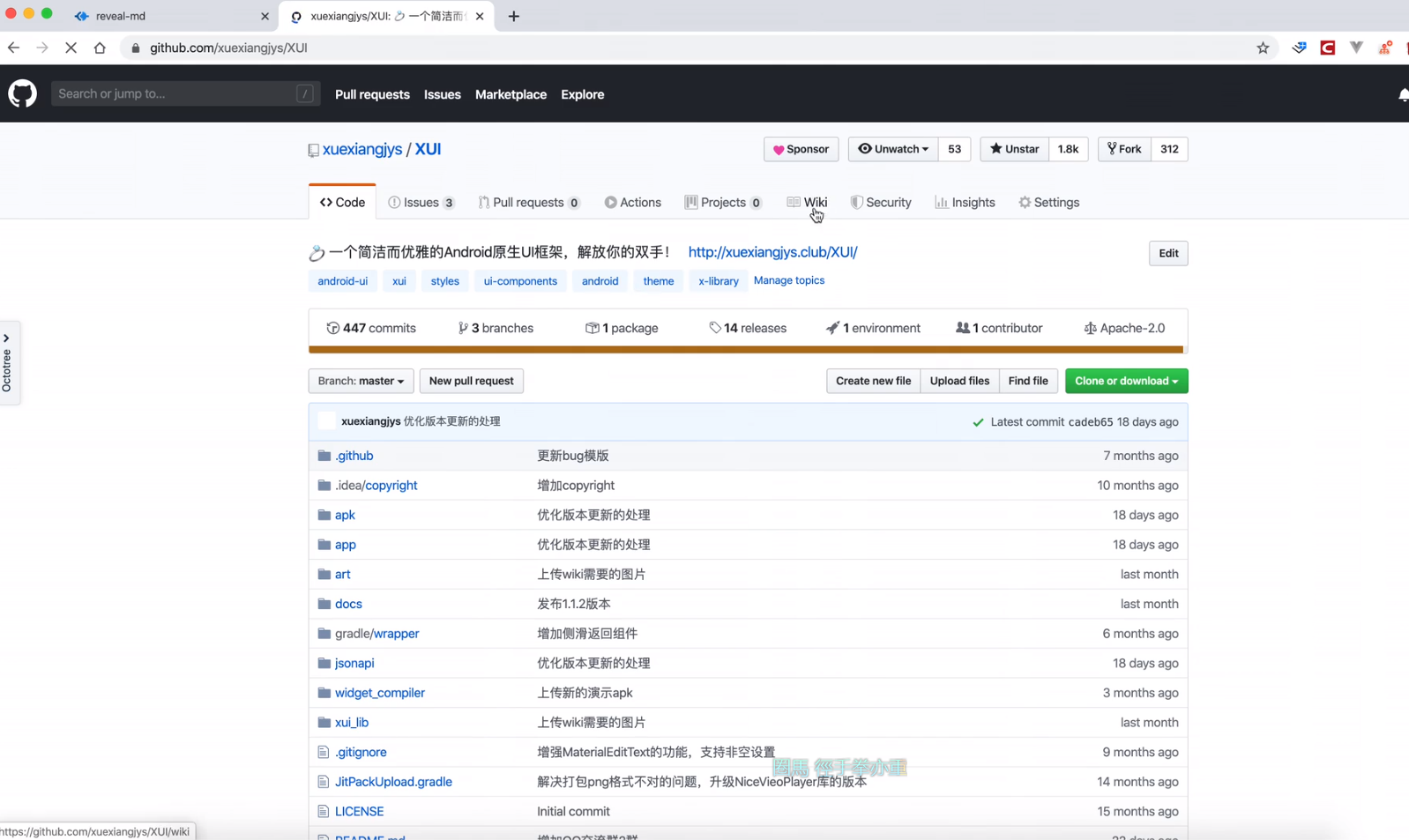Focus the Search or jump to field
Image resolution: width=1409 pixels, height=840 pixels.
click(185, 93)
